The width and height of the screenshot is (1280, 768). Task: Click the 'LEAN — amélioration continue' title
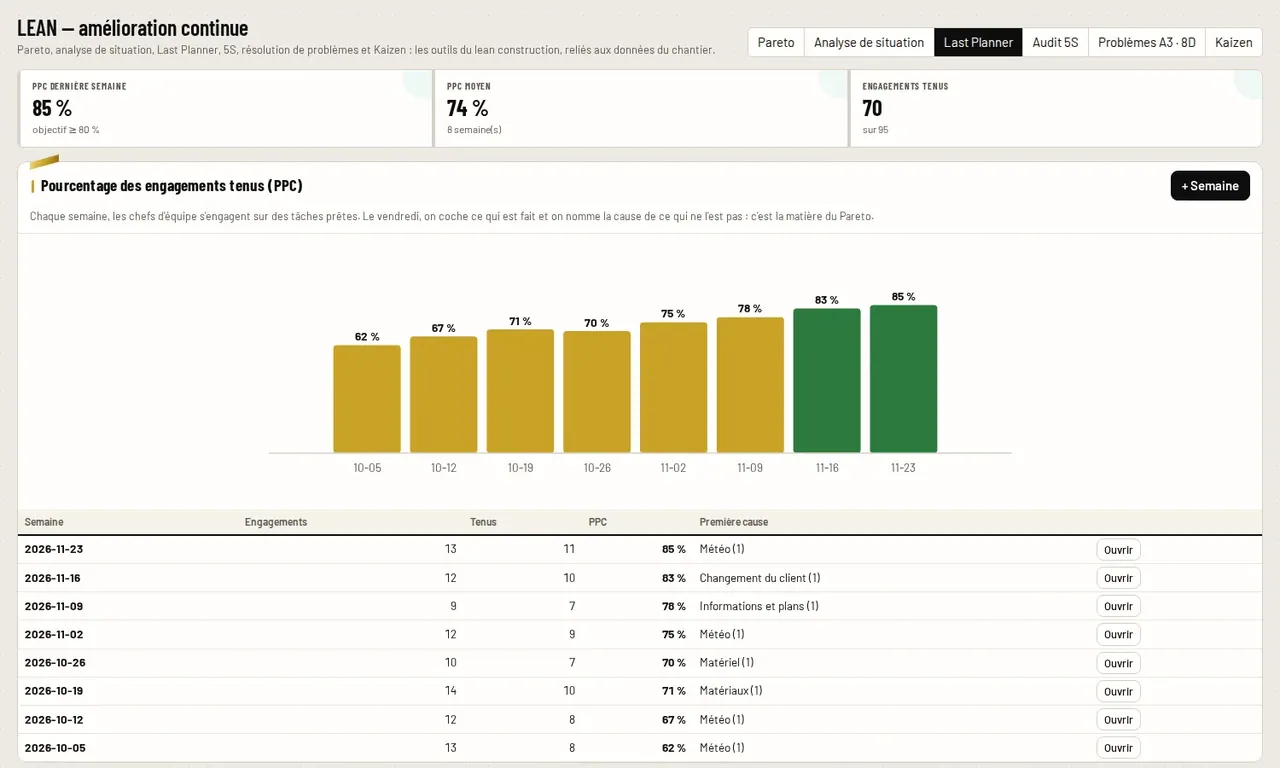click(x=133, y=28)
